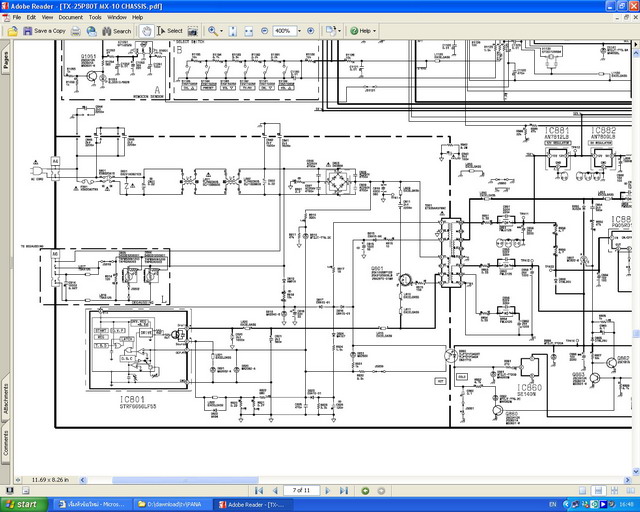Open the Document menu
640x512 pixels.
[71, 18]
